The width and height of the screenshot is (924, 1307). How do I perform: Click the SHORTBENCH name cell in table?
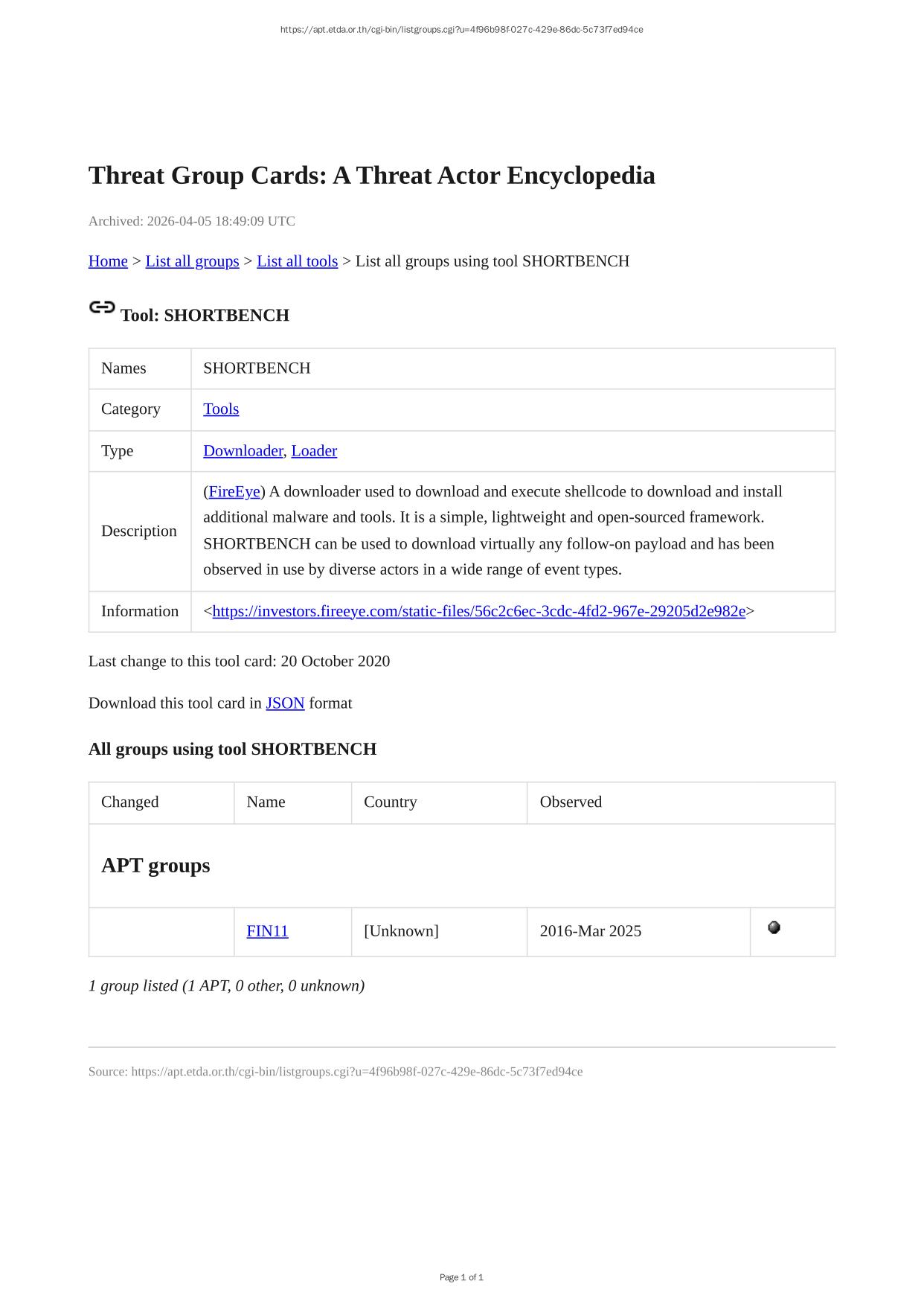tap(257, 368)
